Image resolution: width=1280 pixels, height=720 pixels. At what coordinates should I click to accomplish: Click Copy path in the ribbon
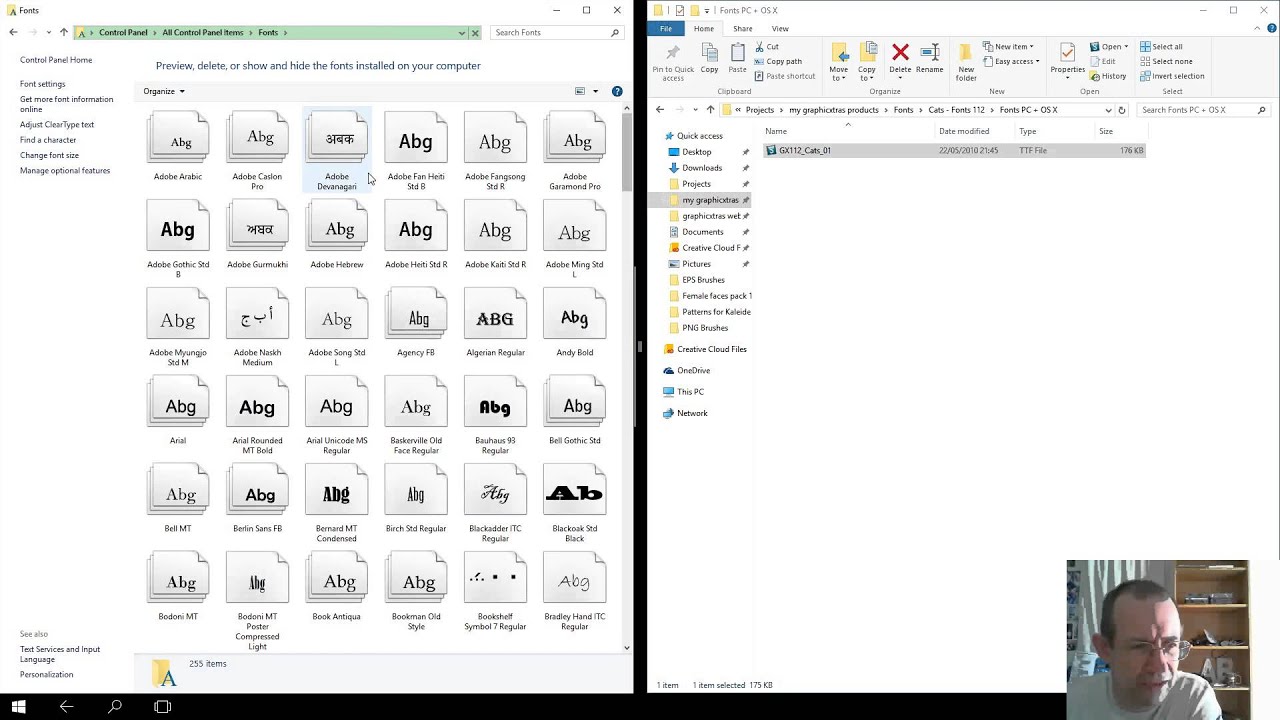(x=778, y=61)
